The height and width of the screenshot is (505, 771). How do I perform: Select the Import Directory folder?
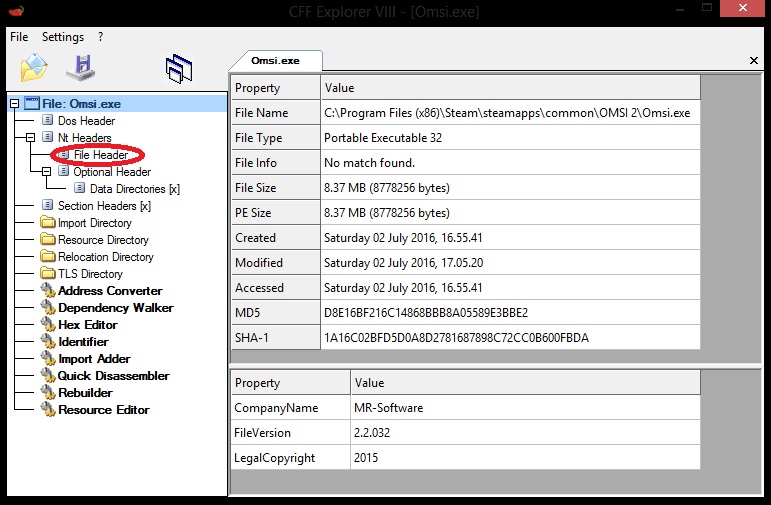coord(94,223)
